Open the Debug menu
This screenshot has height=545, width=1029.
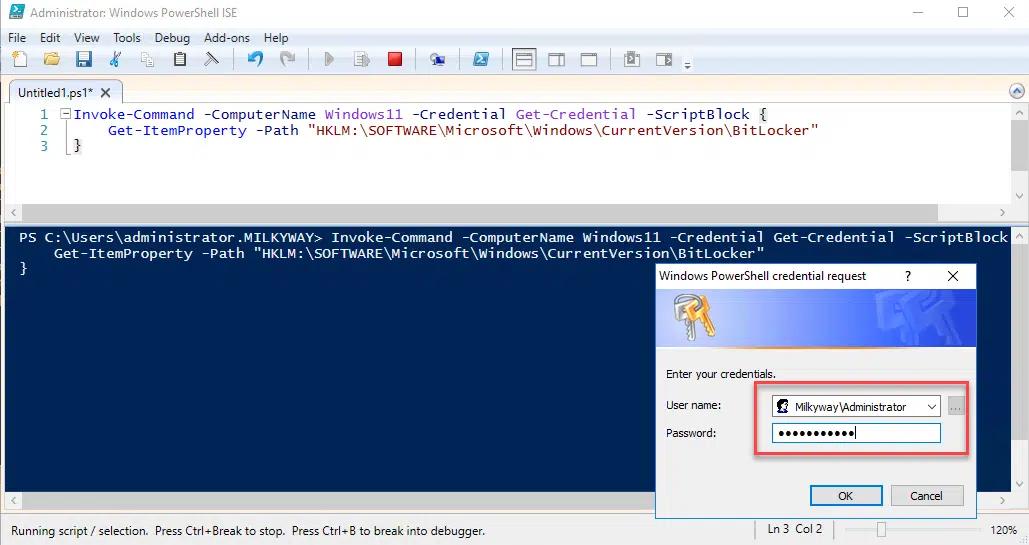tap(172, 37)
